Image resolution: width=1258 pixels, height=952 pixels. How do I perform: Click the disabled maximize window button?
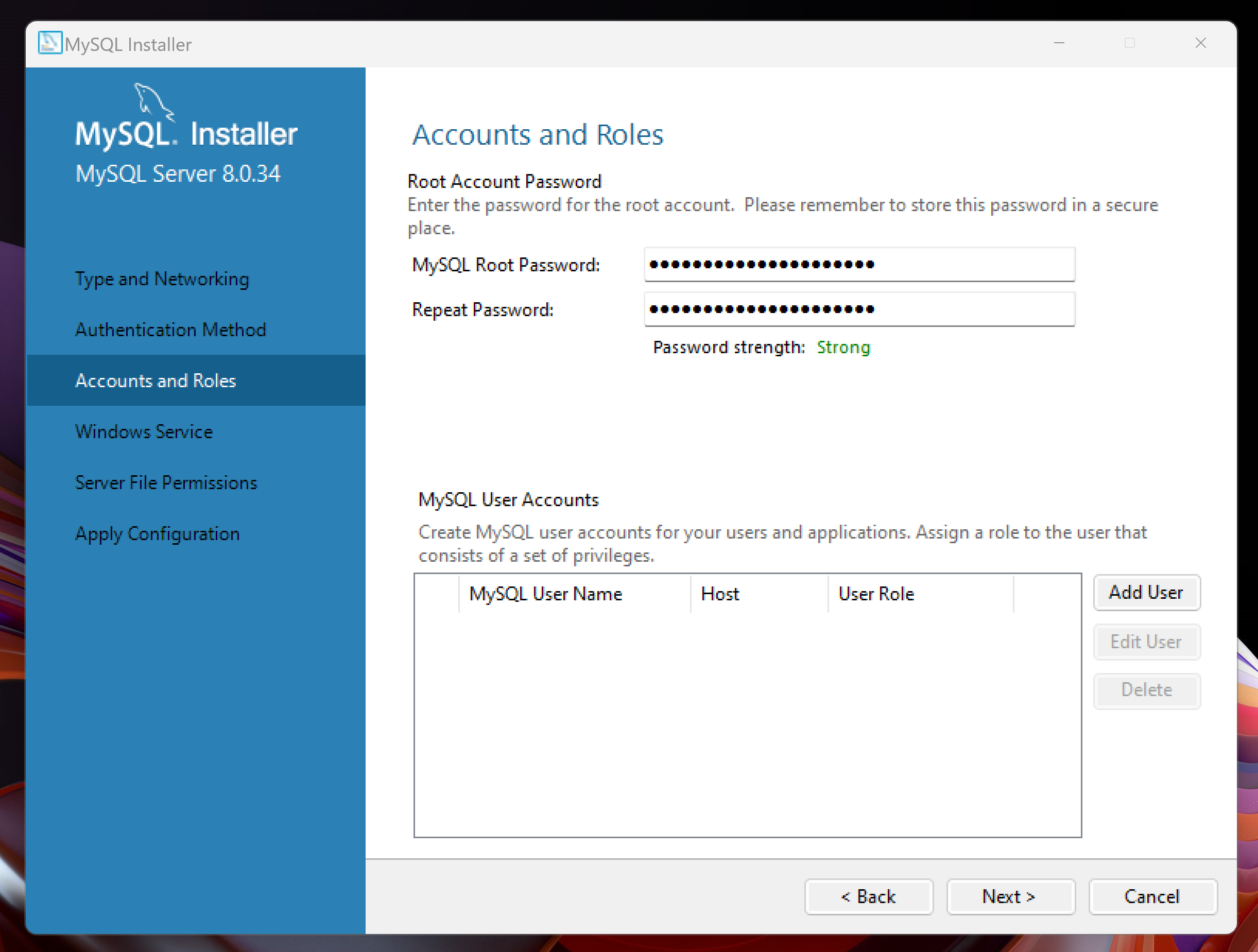[x=1129, y=43]
